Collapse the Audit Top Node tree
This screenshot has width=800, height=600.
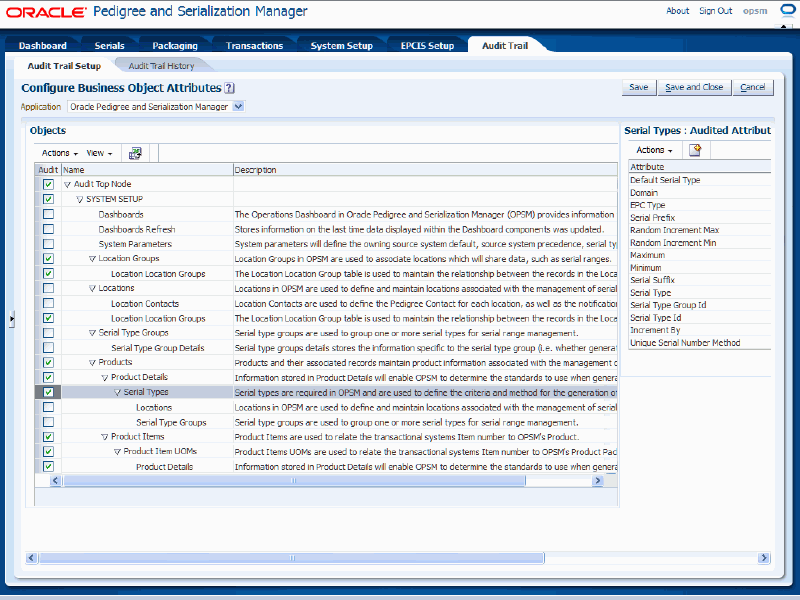coord(67,185)
